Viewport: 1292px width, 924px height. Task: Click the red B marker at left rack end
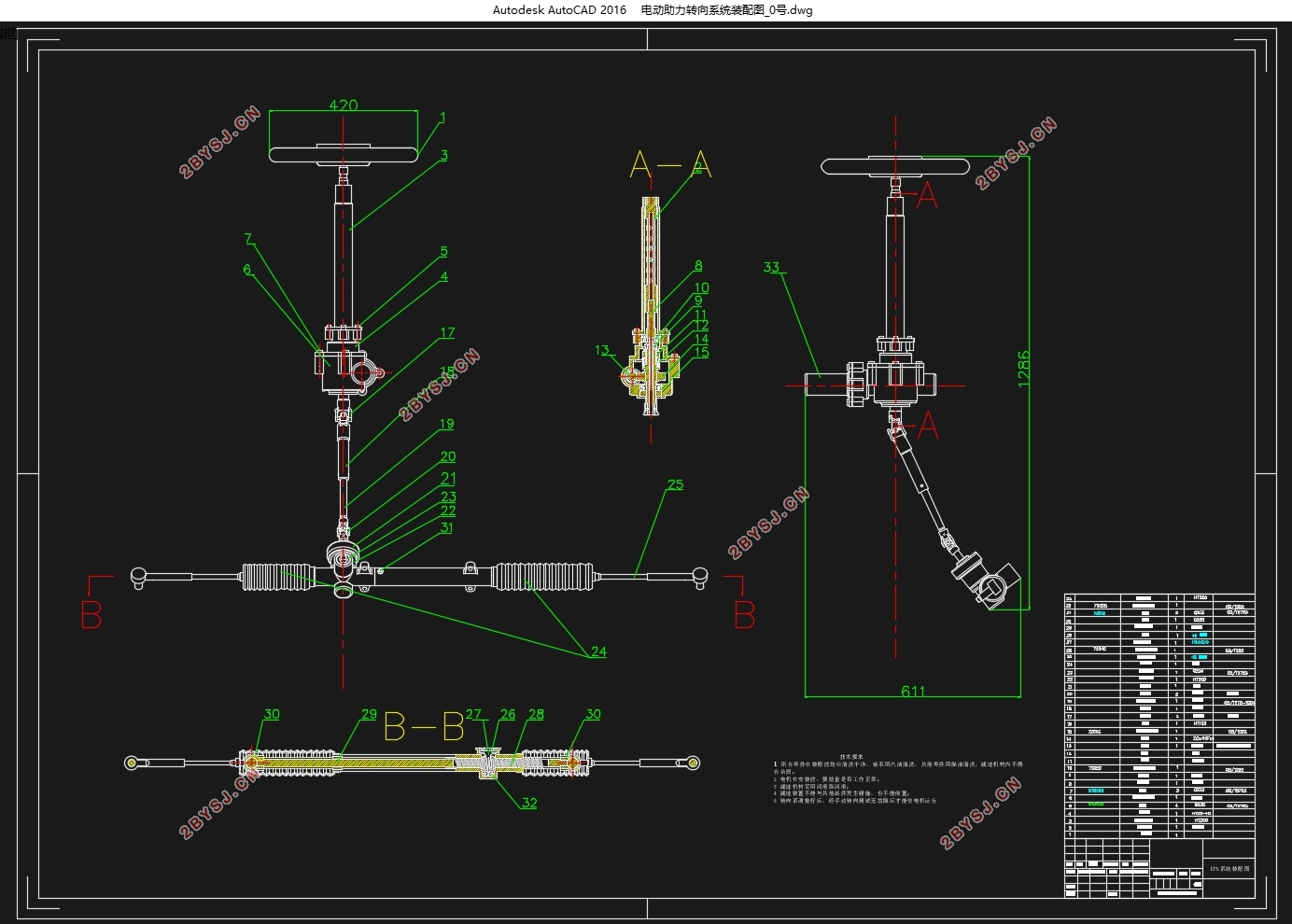coord(91,616)
